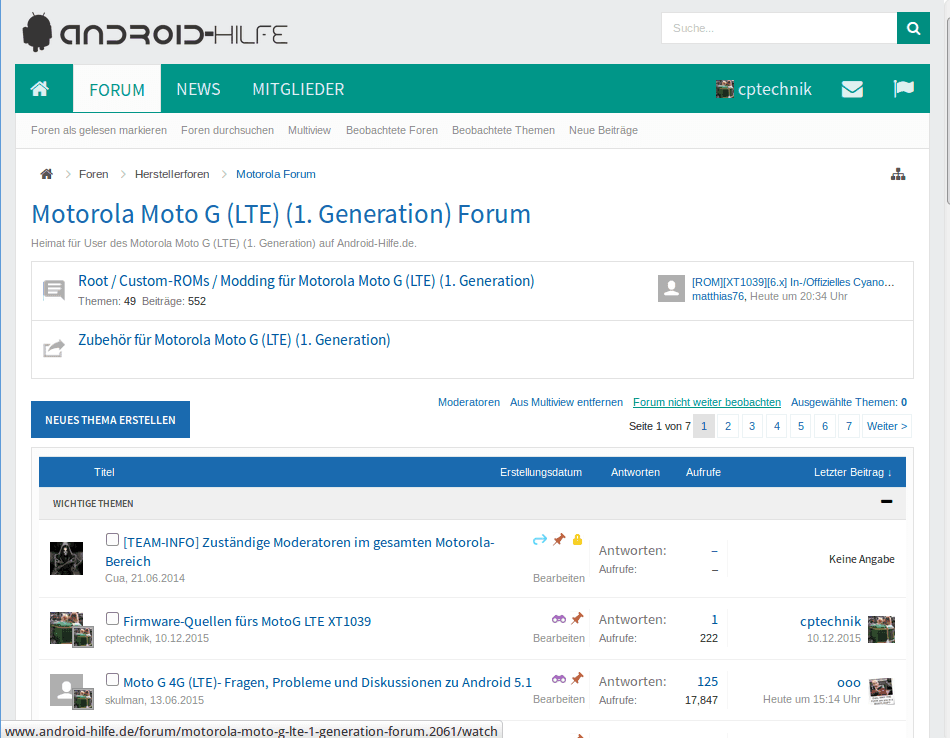Open Neue Beiträge
The width and height of the screenshot is (950, 738).
pyautogui.click(x=603, y=130)
